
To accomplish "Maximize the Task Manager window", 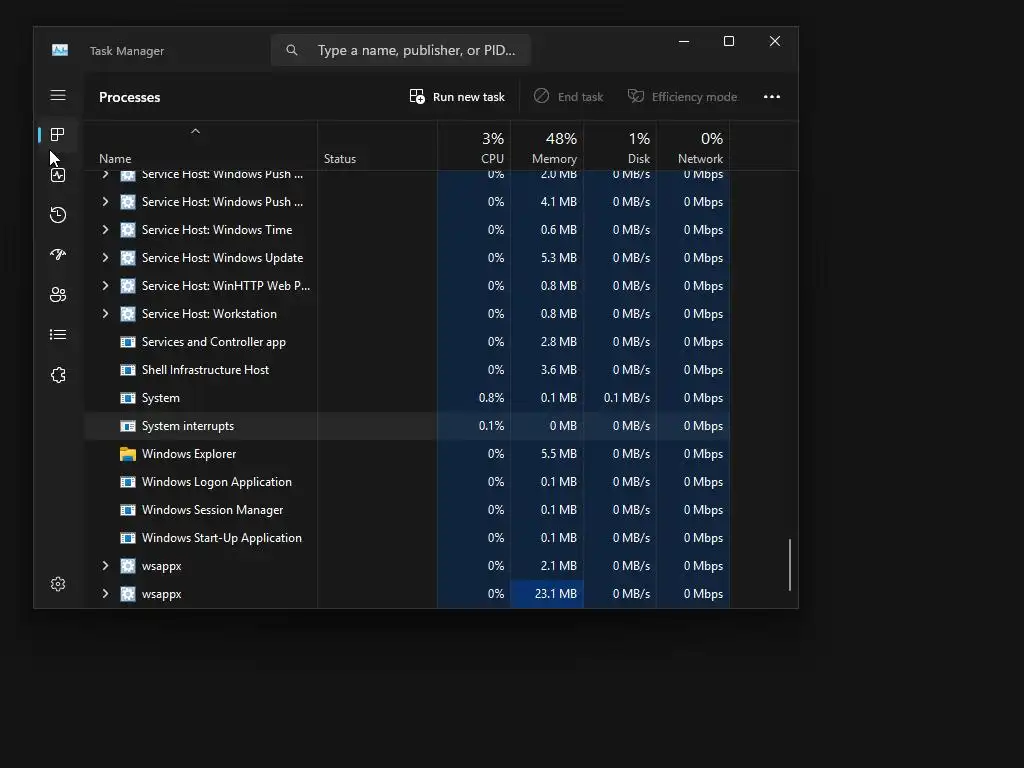I will [729, 41].
